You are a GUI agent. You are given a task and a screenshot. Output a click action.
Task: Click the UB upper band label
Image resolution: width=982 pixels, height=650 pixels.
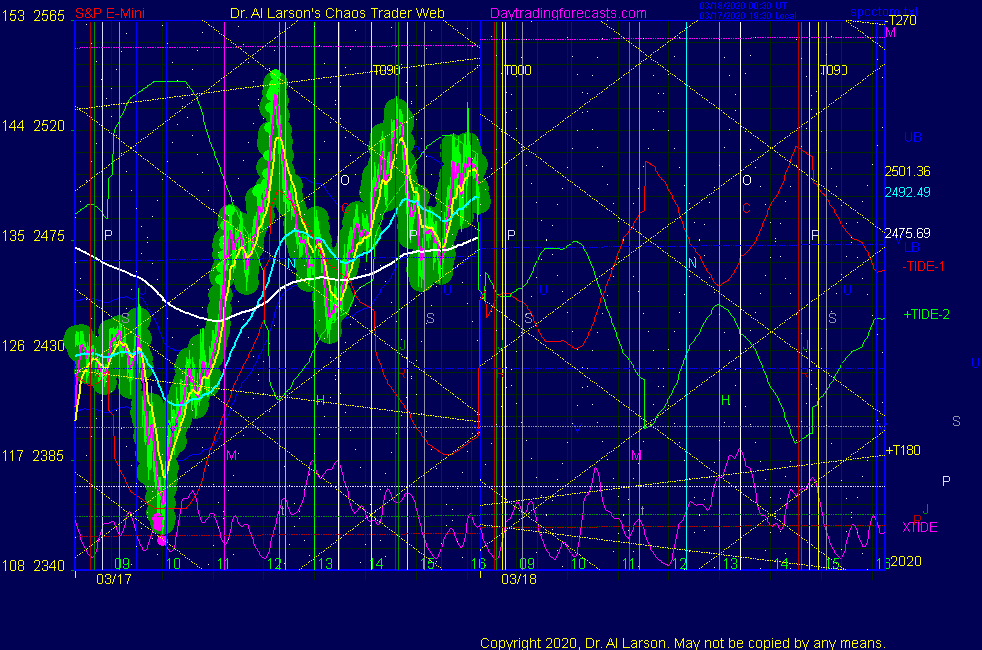coord(912,137)
